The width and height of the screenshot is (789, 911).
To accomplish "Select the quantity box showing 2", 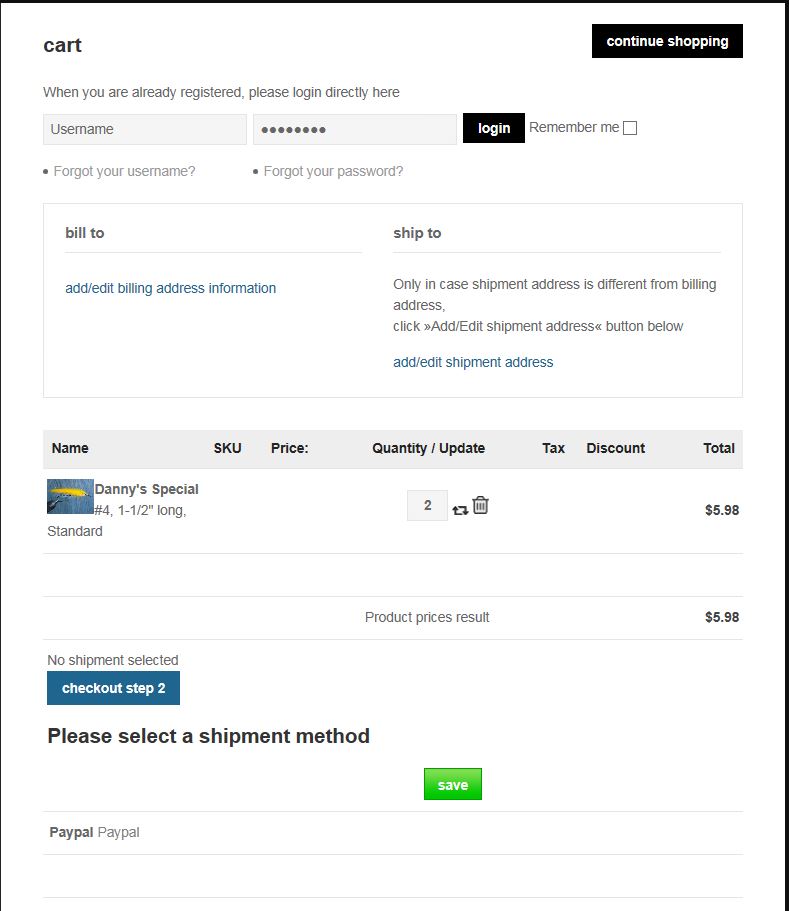I will click(427, 505).
